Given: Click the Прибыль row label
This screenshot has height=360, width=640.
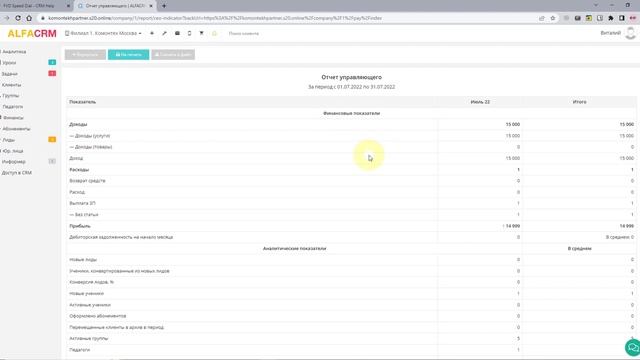Looking at the screenshot, I should point(80,226).
